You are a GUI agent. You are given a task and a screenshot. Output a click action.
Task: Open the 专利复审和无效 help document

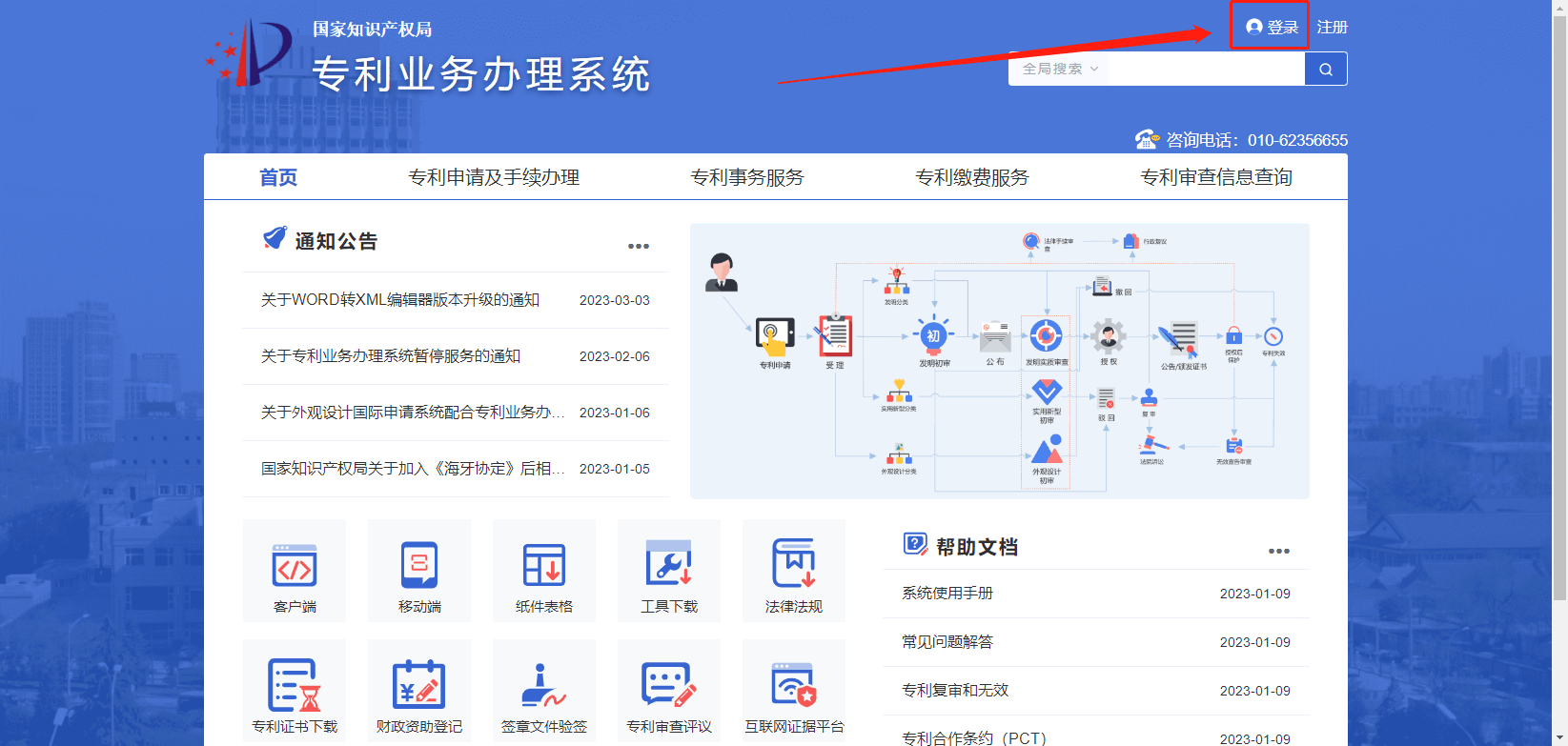point(955,690)
